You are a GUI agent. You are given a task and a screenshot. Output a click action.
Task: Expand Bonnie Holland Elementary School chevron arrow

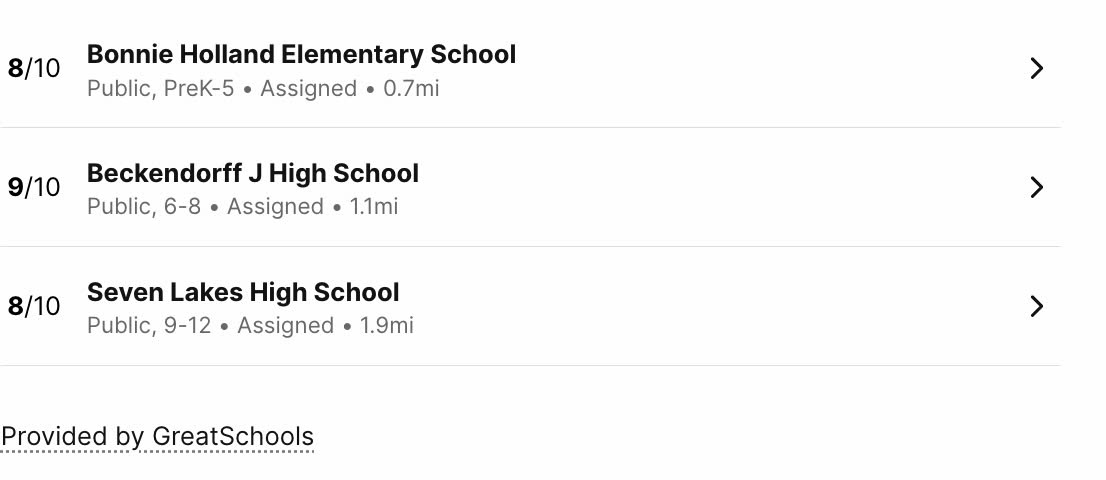(x=1036, y=68)
